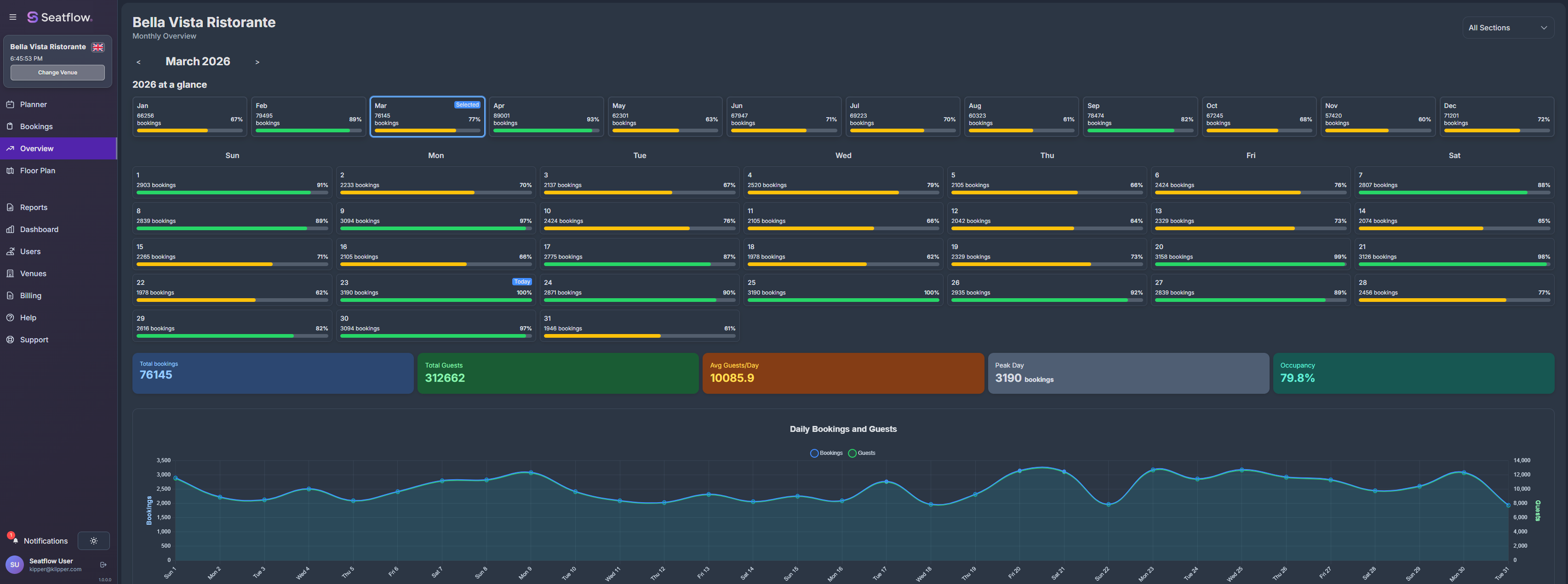Image resolution: width=1568 pixels, height=584 pixels.
Task: Click the Reports document icon
Action: tap(11, 207)
